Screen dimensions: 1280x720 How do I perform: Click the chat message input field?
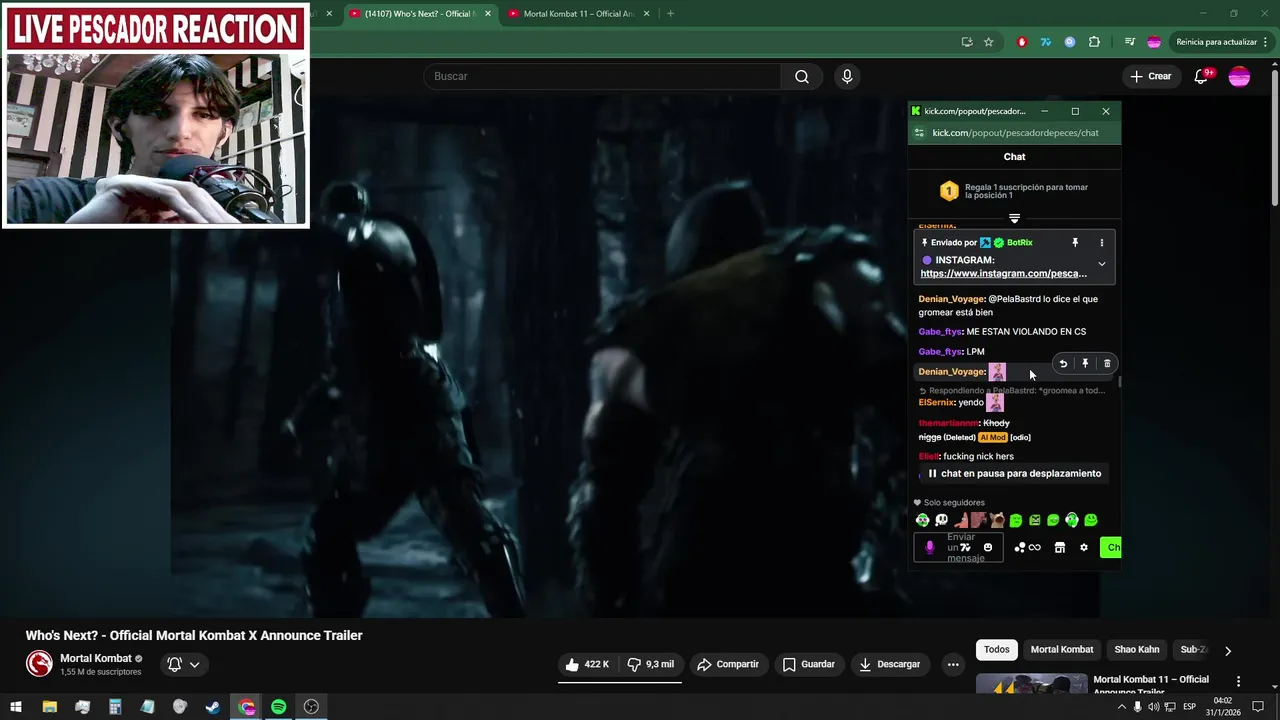pyautogui.click(x=958, y=547)
